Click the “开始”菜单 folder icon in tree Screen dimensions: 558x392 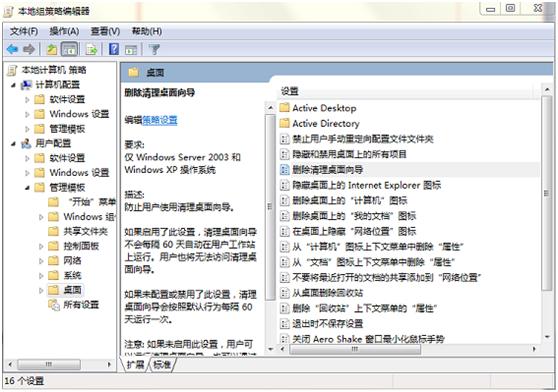tap(53, 202)
